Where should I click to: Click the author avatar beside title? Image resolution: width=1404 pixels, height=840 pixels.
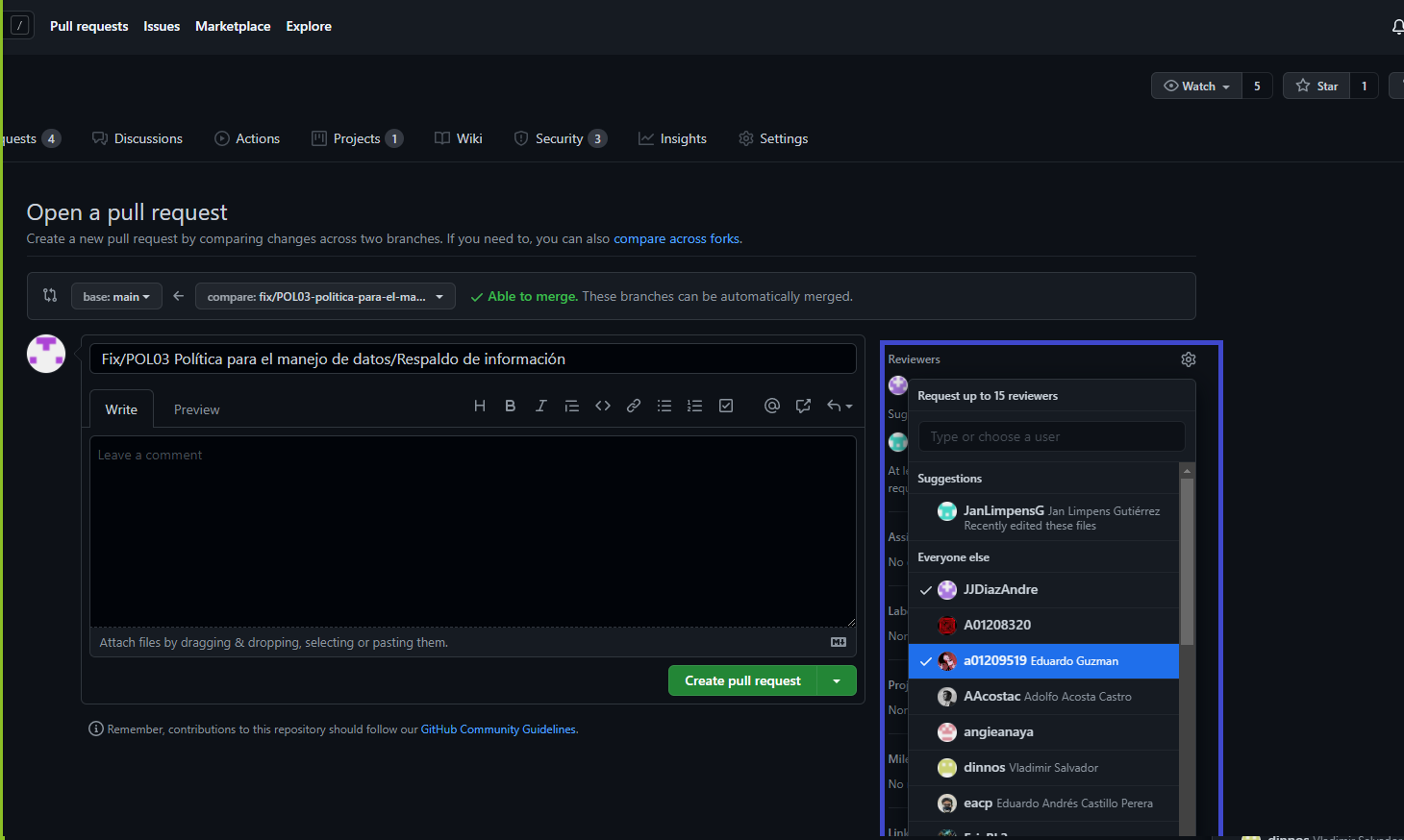click(x=46, y=354)
